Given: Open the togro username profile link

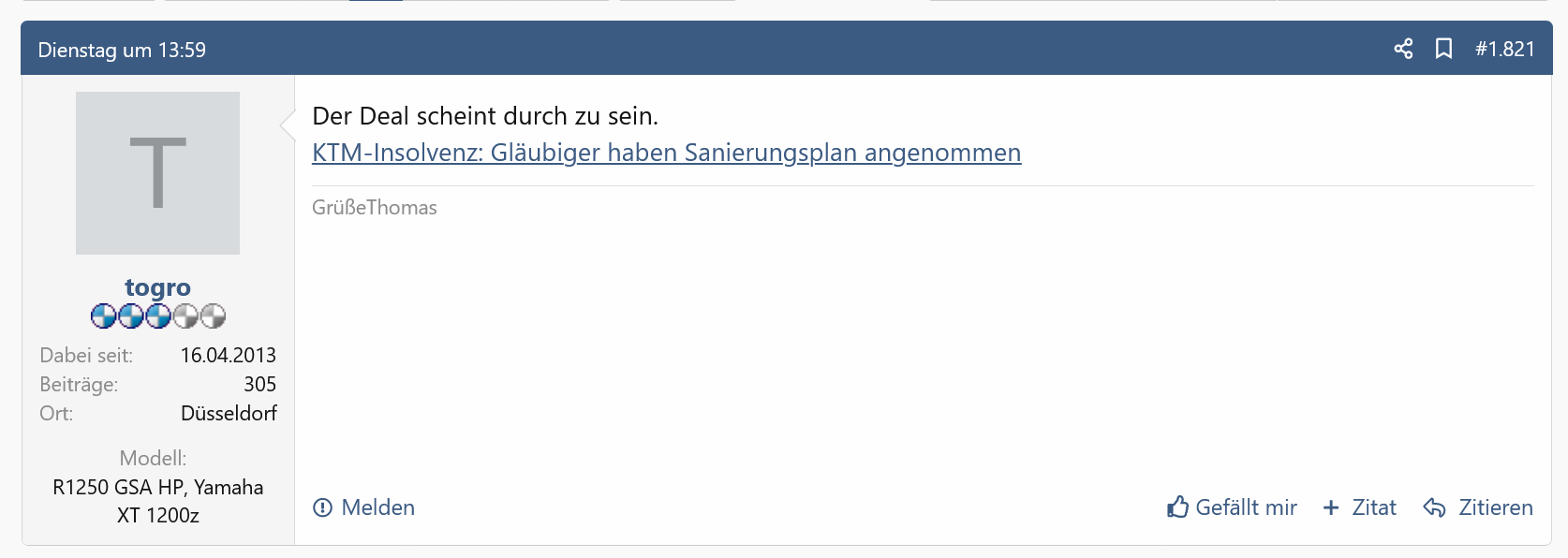Looking at the screenshot, I should 157,286.
